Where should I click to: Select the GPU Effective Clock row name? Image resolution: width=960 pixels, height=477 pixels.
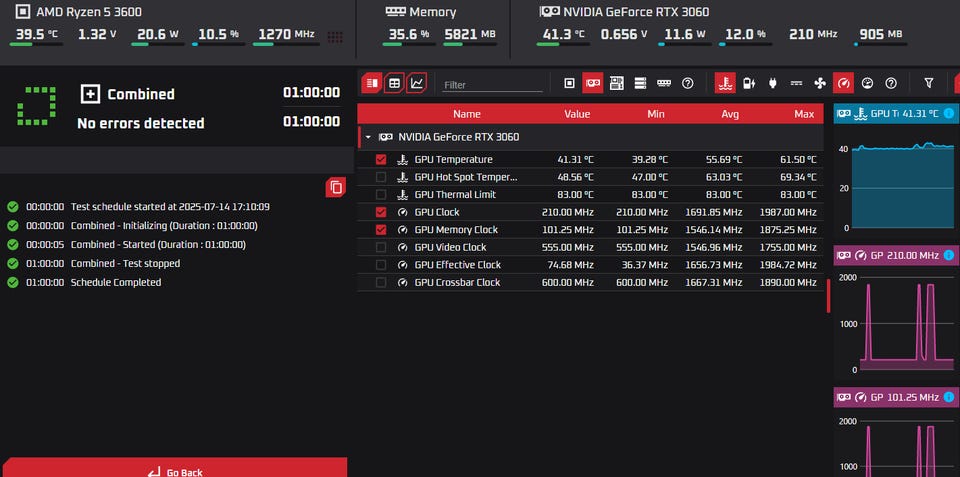pos(457,265)
